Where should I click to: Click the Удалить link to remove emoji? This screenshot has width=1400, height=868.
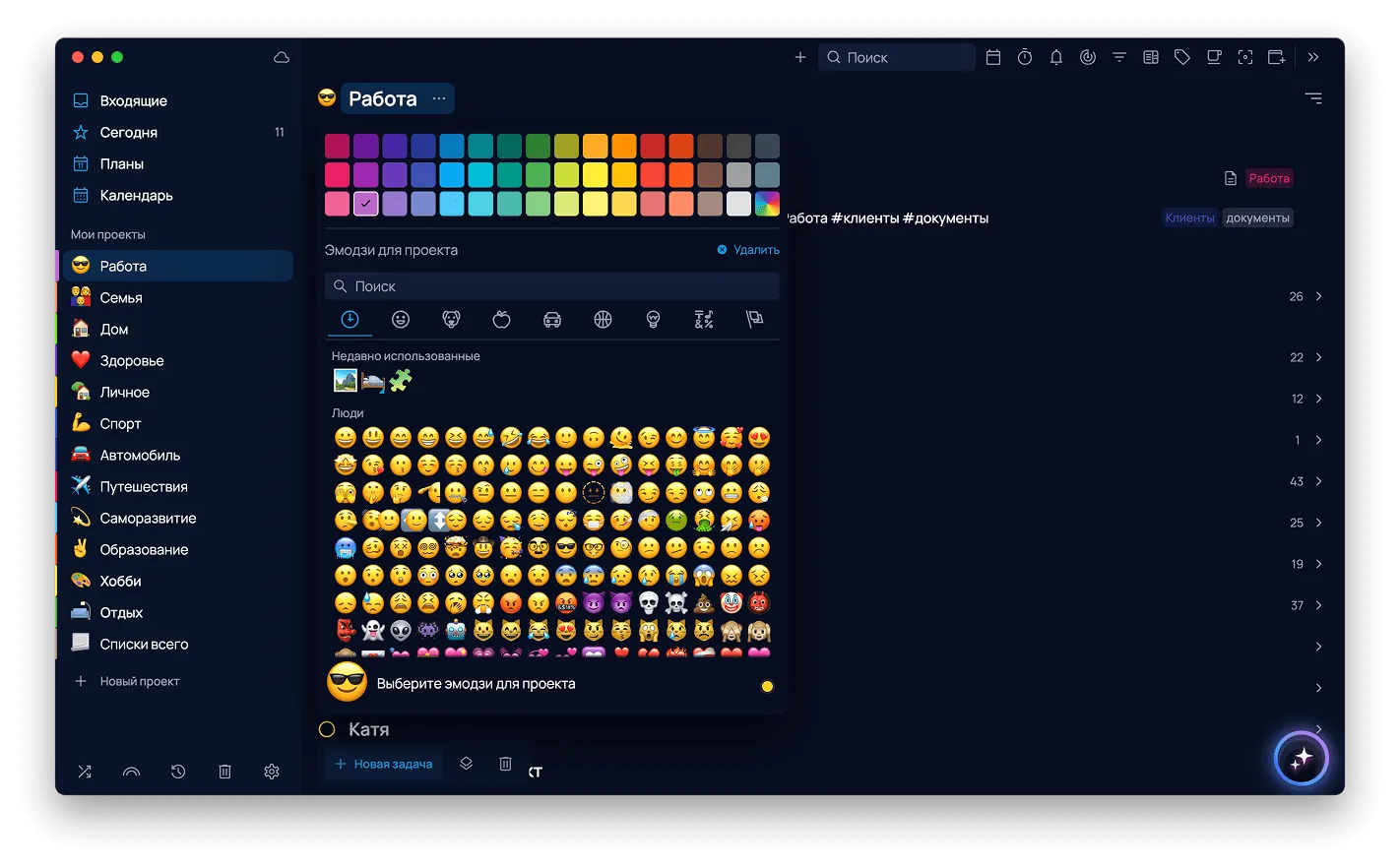click(748, 250)
